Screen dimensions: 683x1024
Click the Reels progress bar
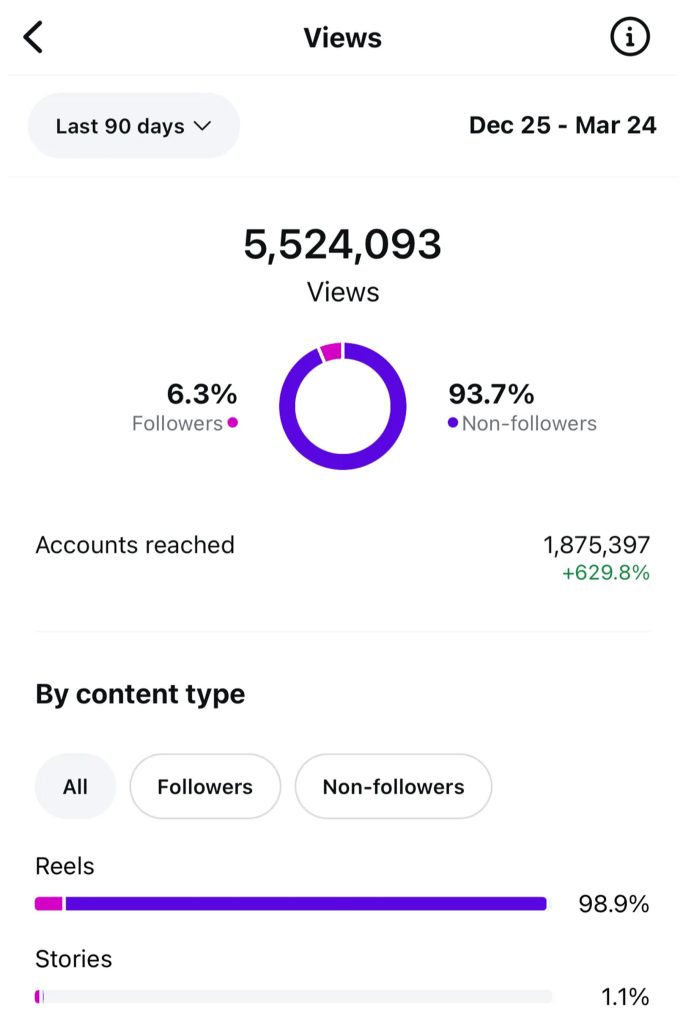tap(290, 903)
